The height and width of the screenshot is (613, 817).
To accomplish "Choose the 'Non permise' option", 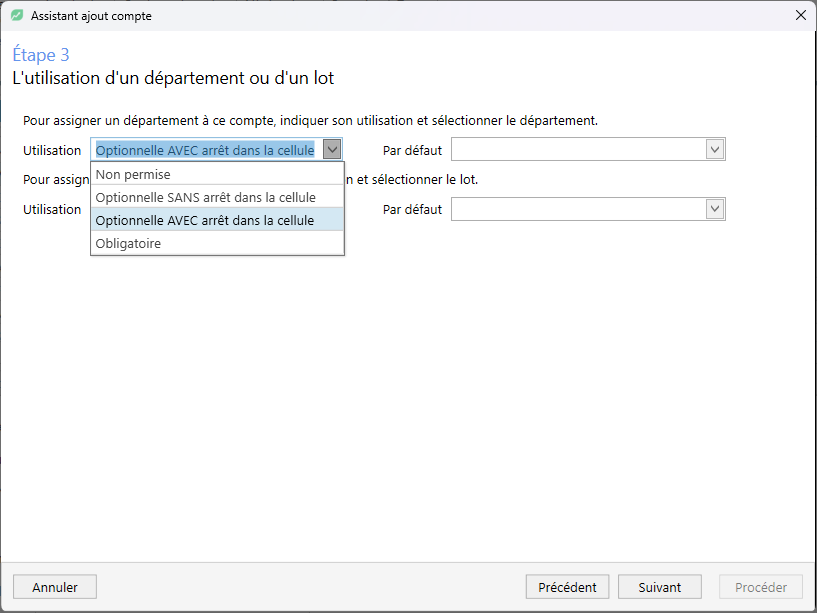I will 217,174.
